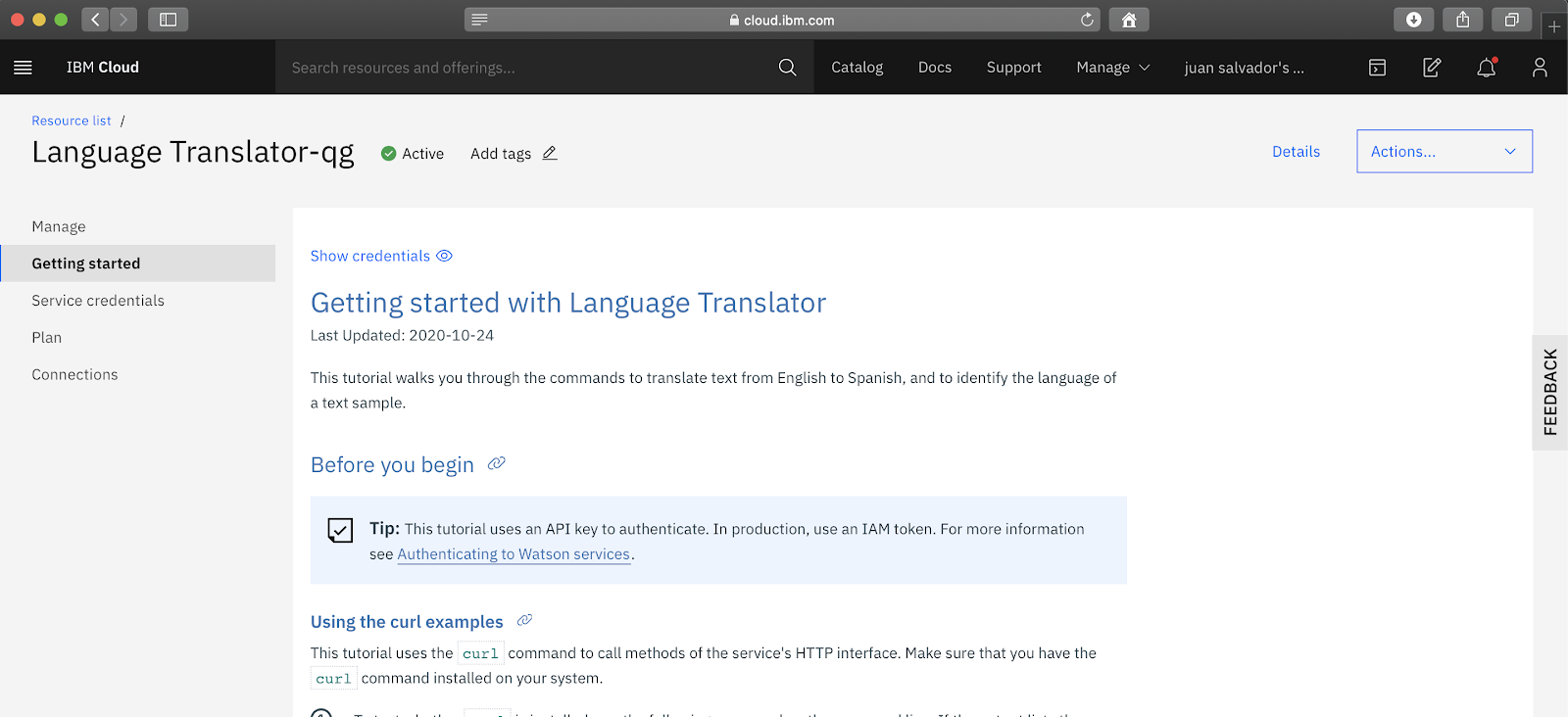1568x717 pixels.
Task: Click the cloud.ibm.com address bar
Action: [781, 20]
